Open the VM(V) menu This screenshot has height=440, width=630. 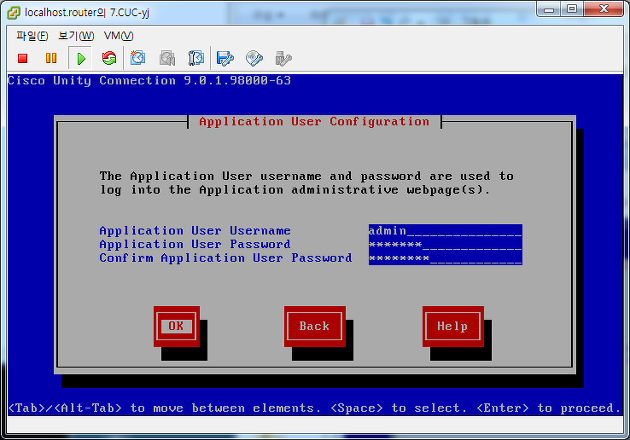tap(119, 36)
